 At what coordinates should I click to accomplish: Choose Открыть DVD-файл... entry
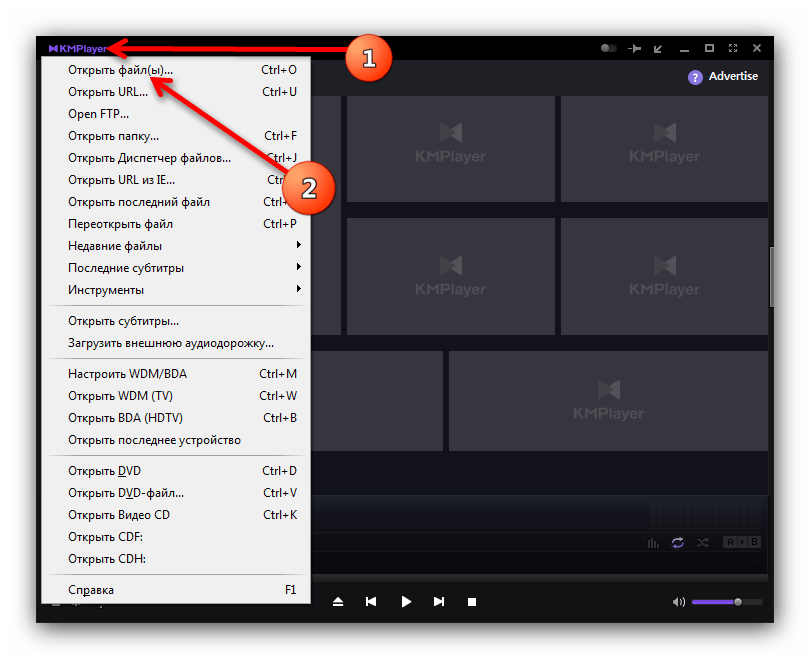[176, 493]
